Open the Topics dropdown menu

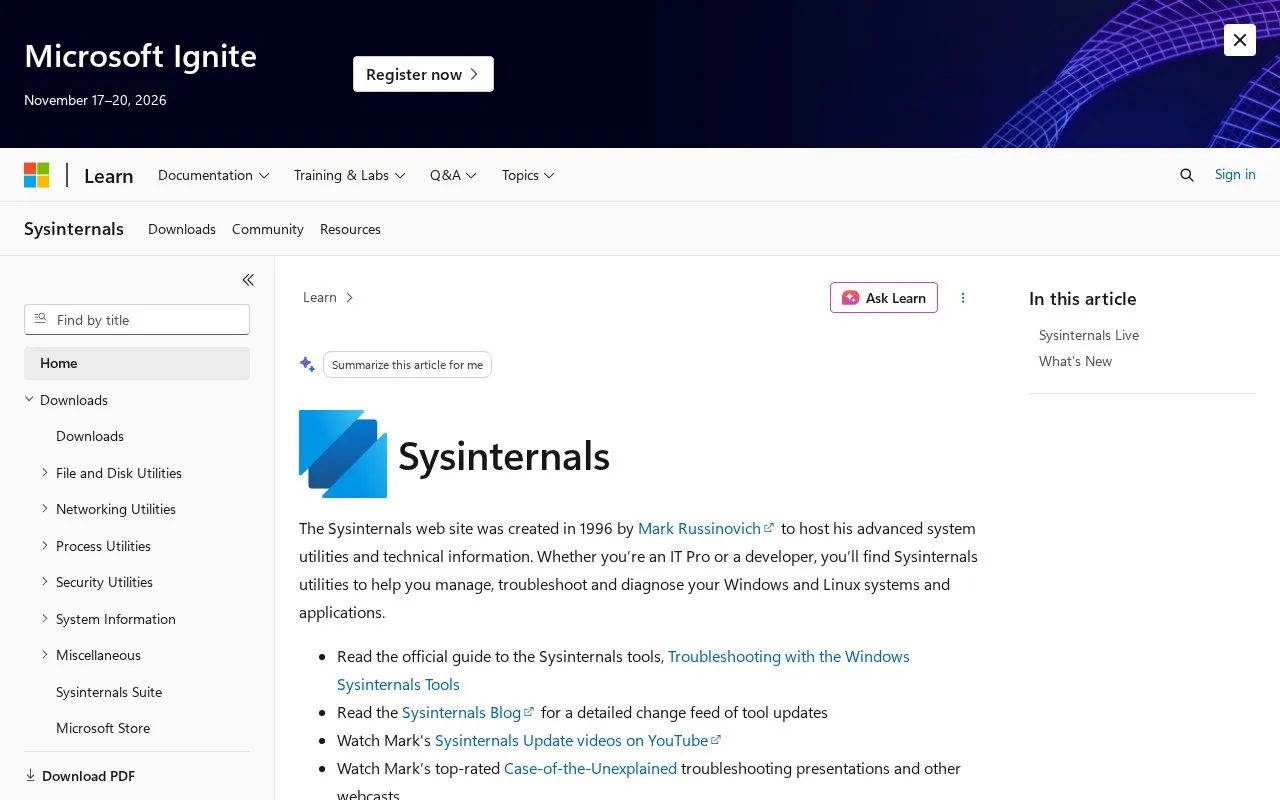coord(528,175)
